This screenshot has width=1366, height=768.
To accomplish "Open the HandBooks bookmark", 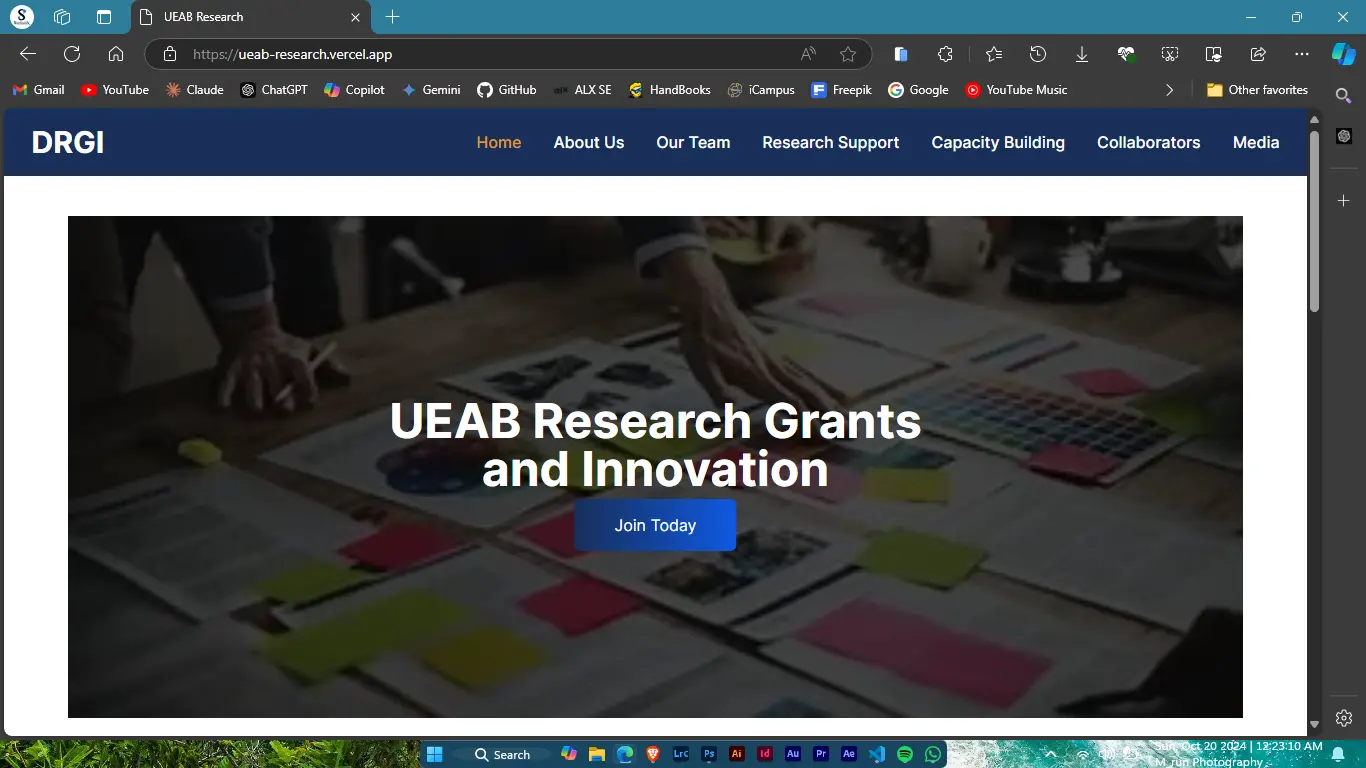I will 669,90.
